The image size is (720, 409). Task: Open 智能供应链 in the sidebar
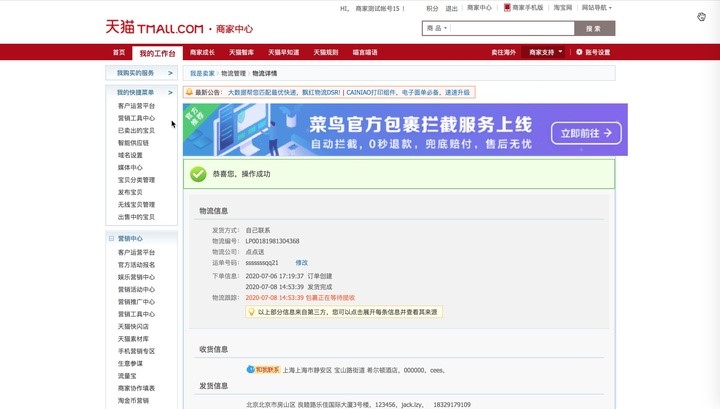(133, 143)
